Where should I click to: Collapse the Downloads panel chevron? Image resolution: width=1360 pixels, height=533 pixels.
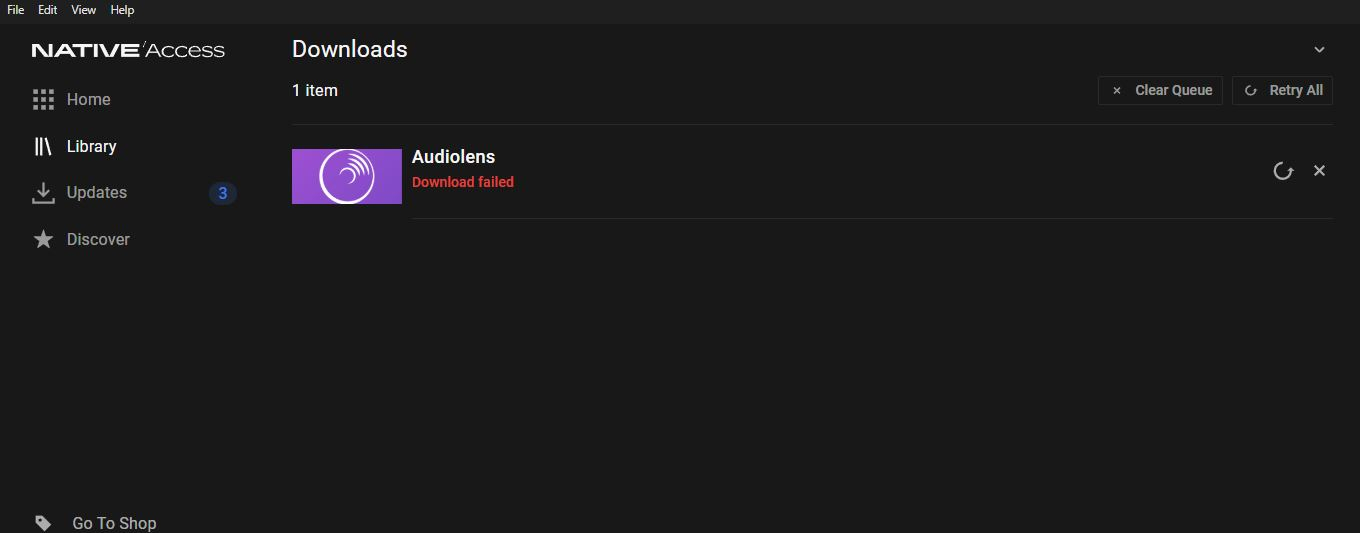coord(1319,49)
